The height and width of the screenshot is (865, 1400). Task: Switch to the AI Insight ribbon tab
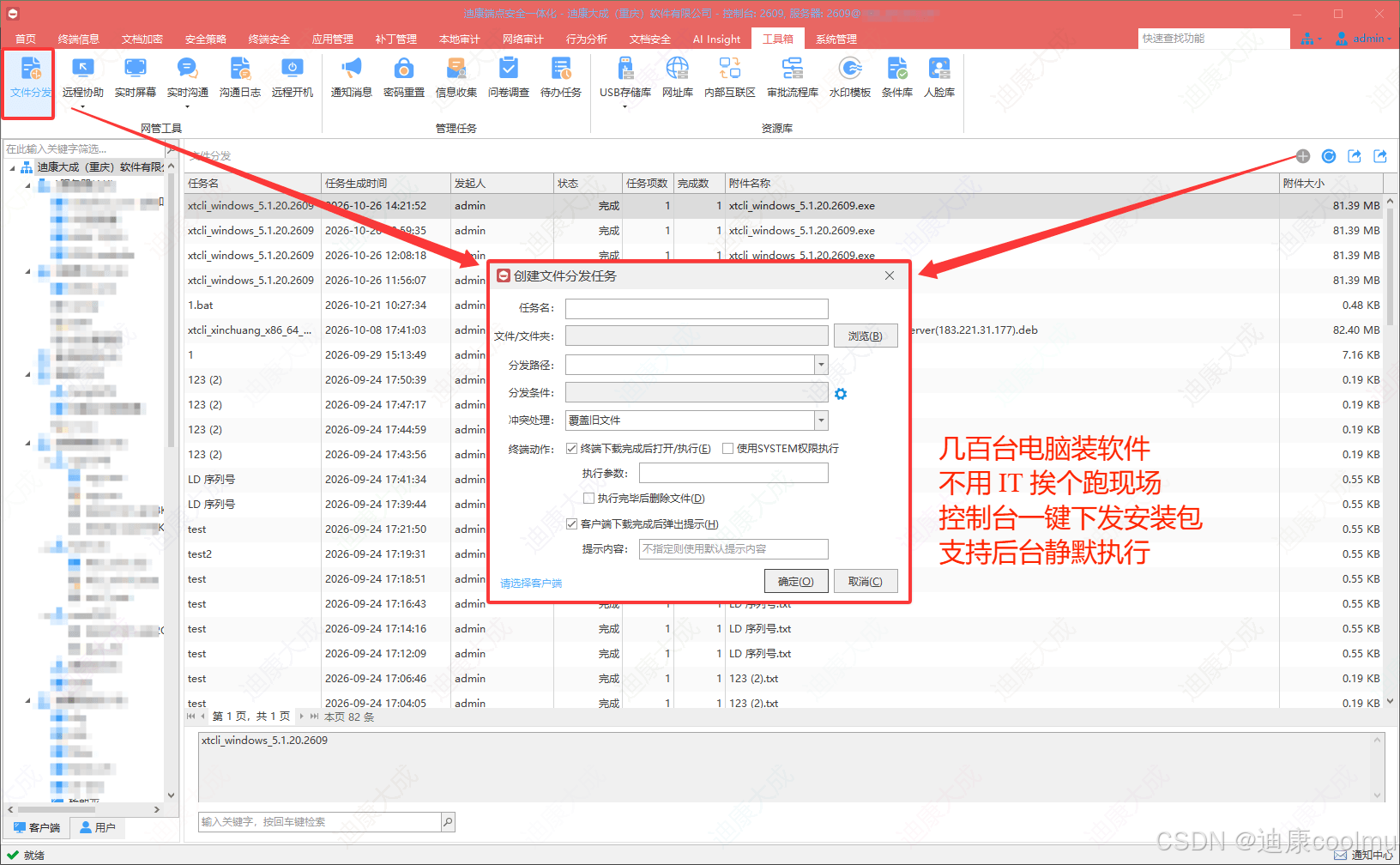click(x=716, y=39)
